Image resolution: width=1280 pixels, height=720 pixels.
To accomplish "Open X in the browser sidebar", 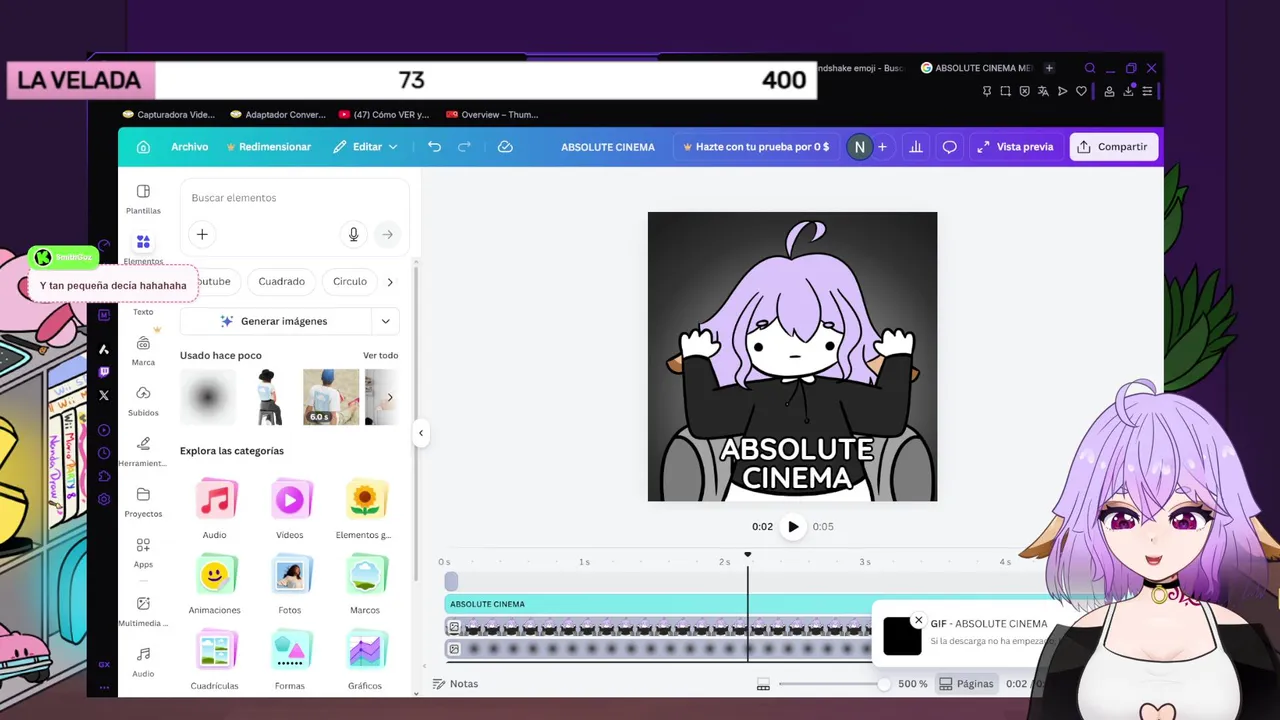I will click(104, 395).
